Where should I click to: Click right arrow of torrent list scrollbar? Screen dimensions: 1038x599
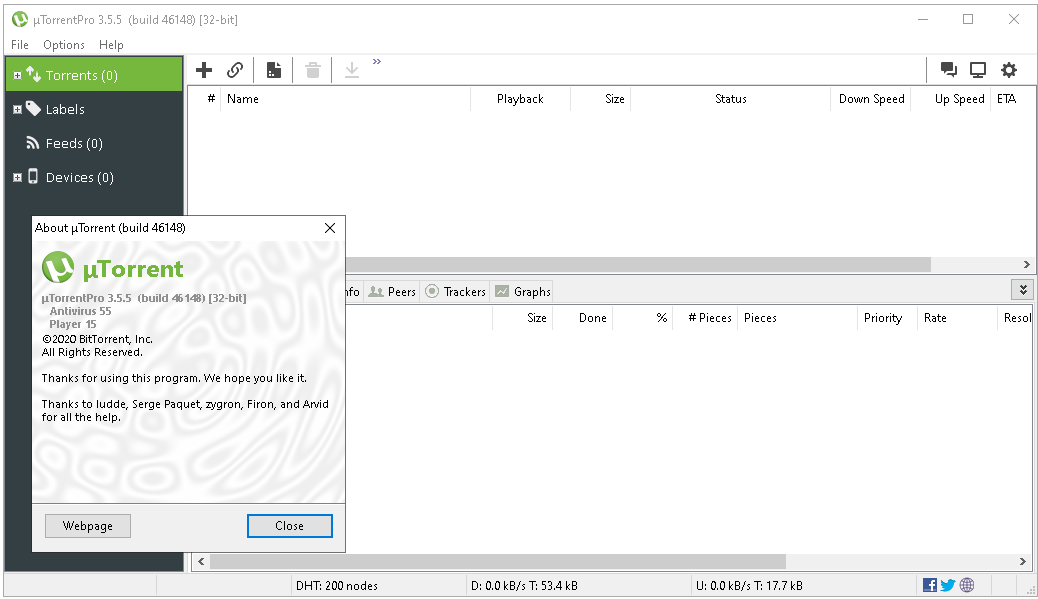pos(1026,264)
